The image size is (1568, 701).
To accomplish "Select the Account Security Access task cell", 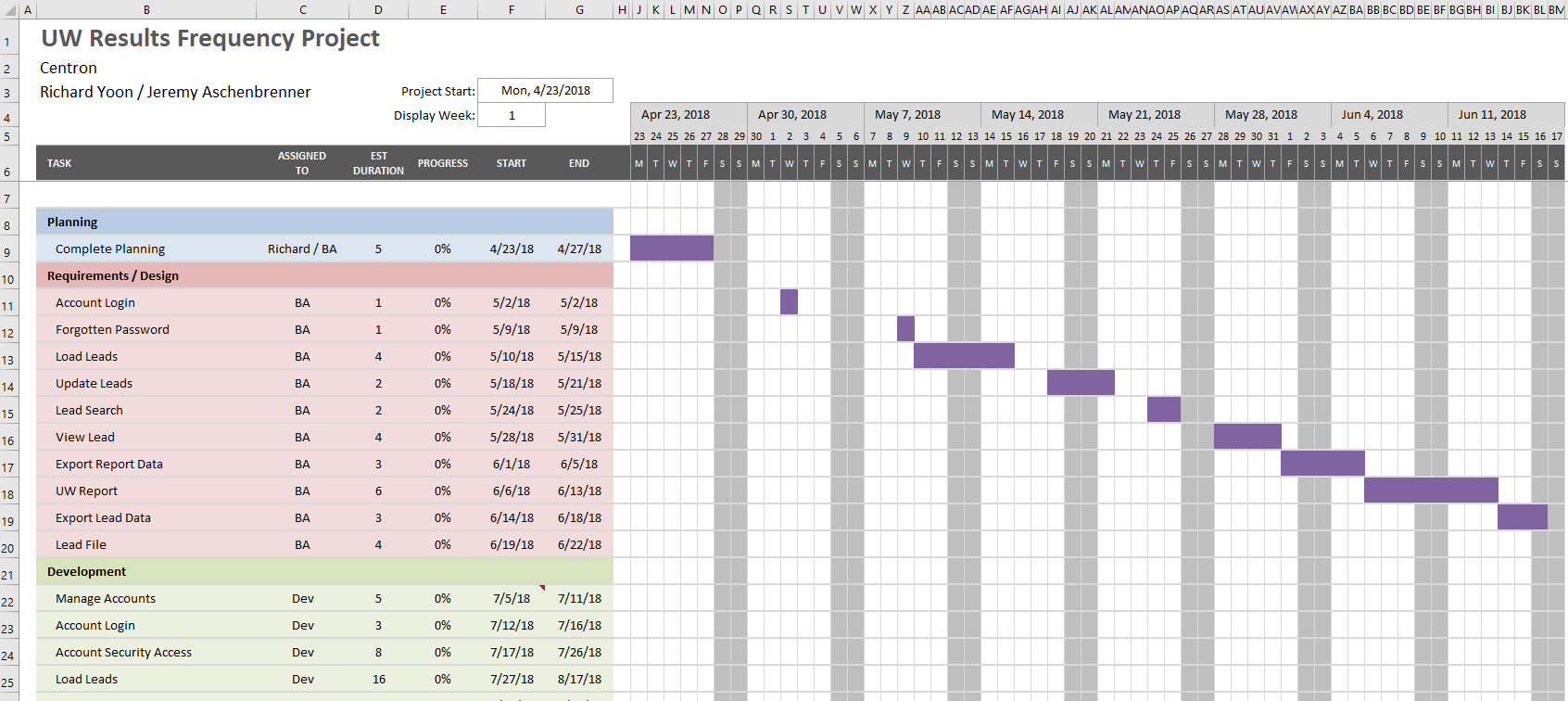I will click(x=146, y=652).
